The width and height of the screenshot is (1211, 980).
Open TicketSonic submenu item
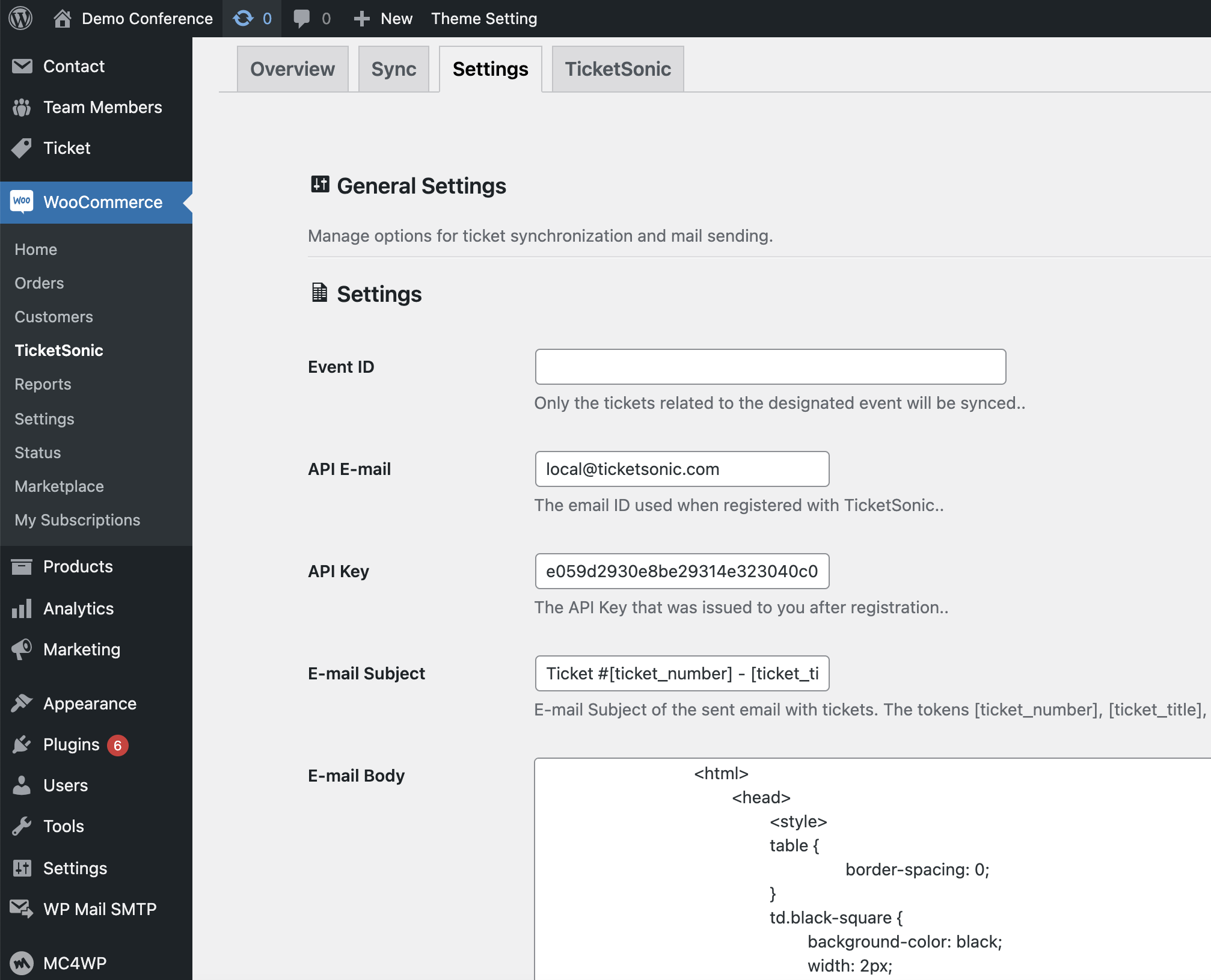click(59, 351)
